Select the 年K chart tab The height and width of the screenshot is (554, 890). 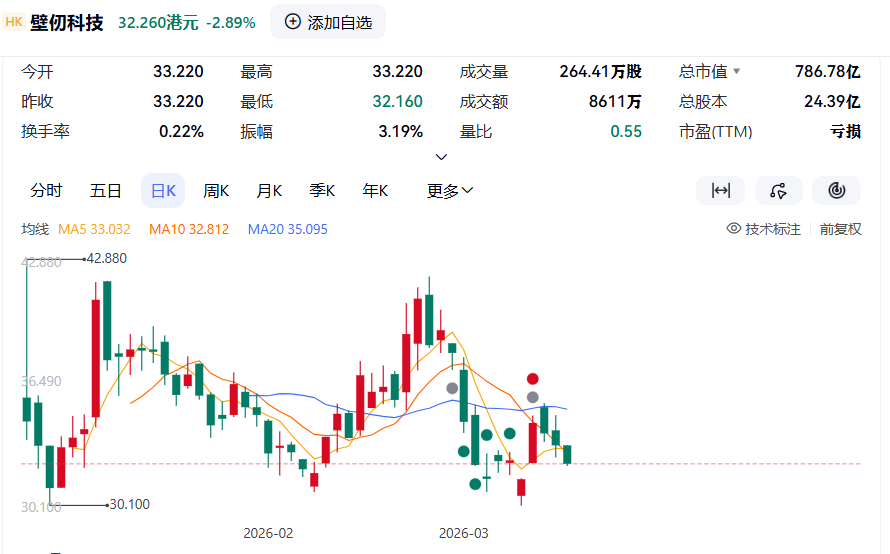click(x=375, y=191)
